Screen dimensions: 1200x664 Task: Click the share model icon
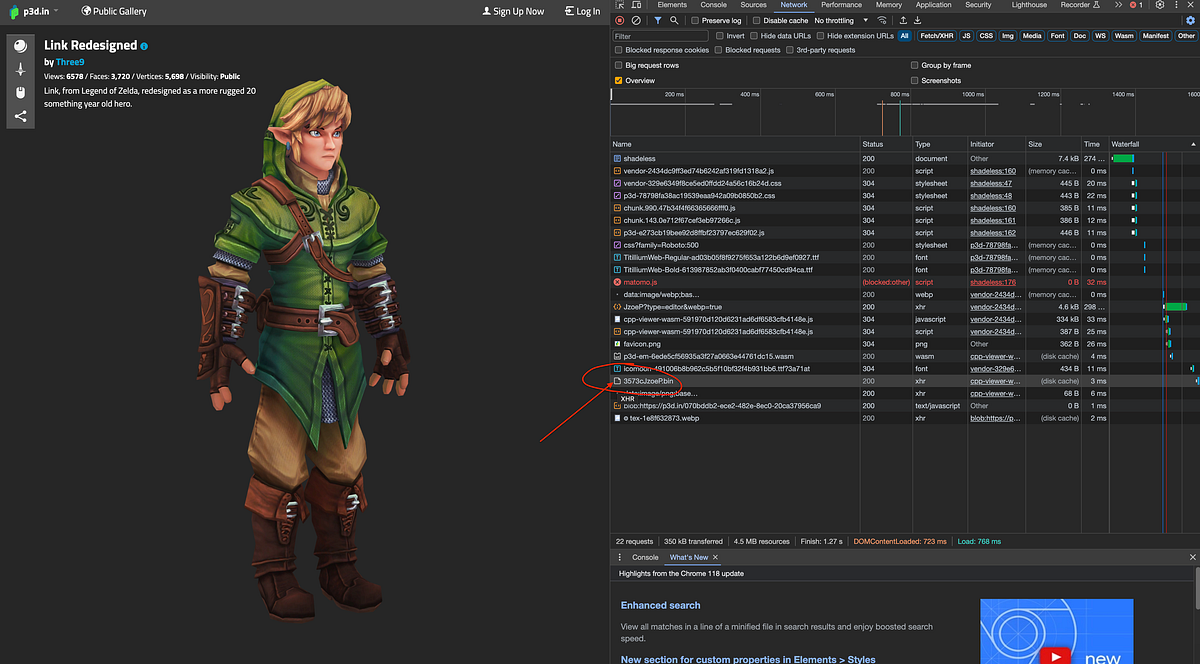[20, 116]
